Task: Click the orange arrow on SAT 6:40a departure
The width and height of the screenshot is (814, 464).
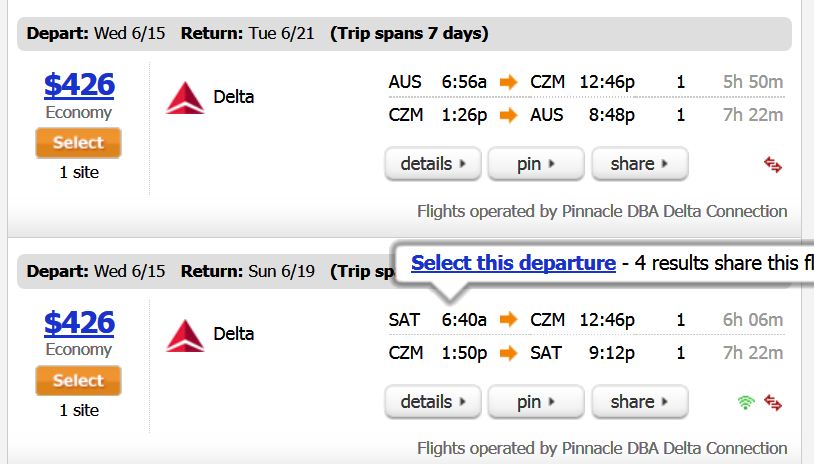Action: (x=508, y=320)
